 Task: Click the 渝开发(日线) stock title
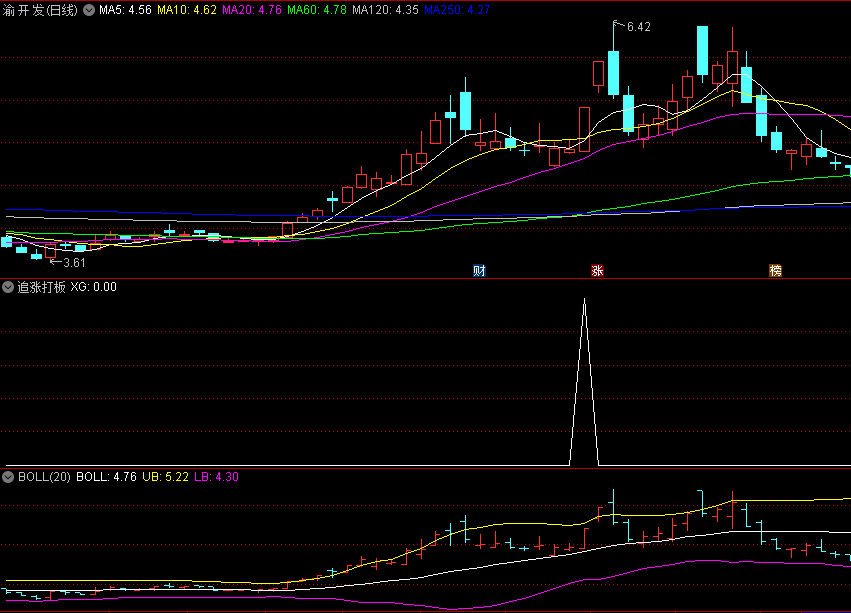(x=40, y=10)
